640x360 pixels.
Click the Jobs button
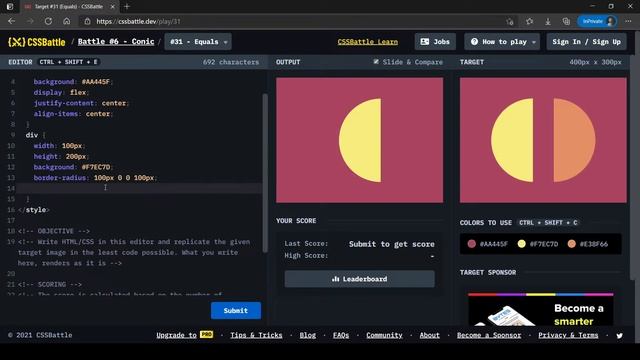pyautogui.click(x=435, y=42)
